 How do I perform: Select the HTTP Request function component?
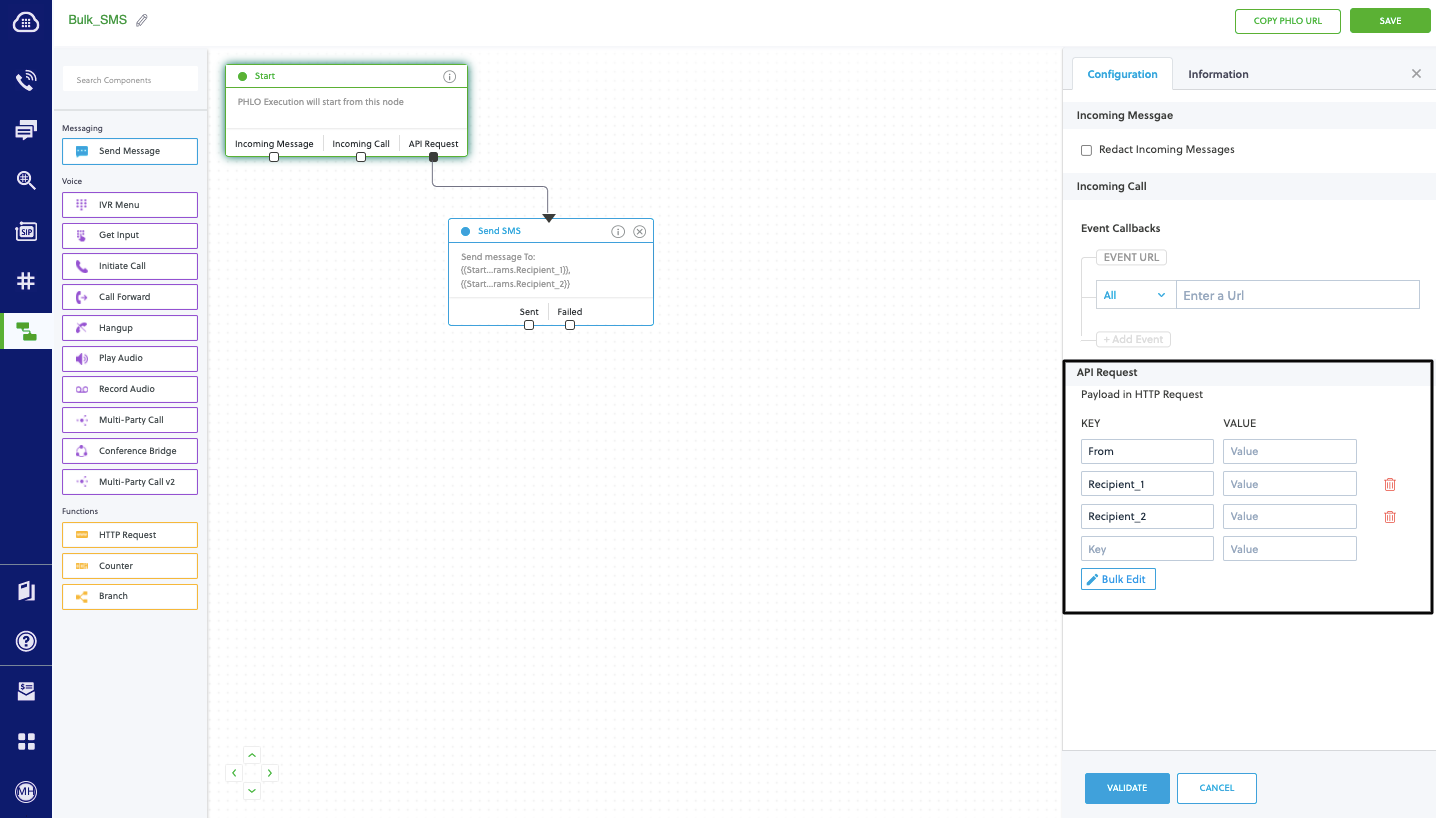(129, 534)
